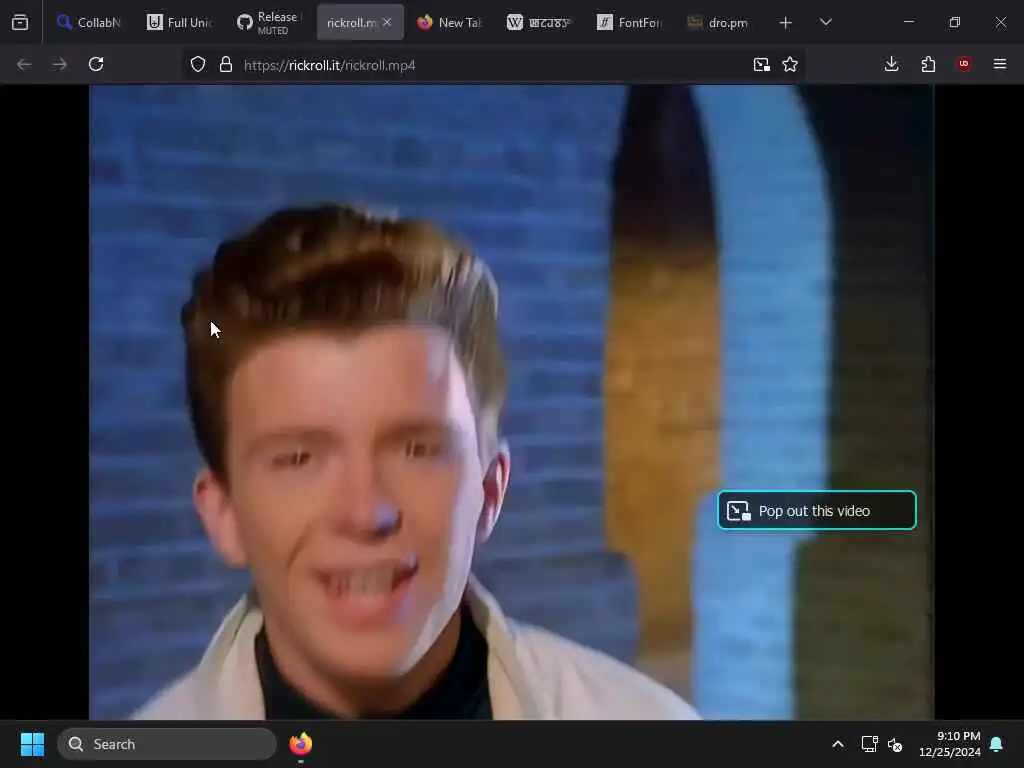Screen dimensions: 1024x768
Task: Open network status tray icon
Action: point(869,744)
